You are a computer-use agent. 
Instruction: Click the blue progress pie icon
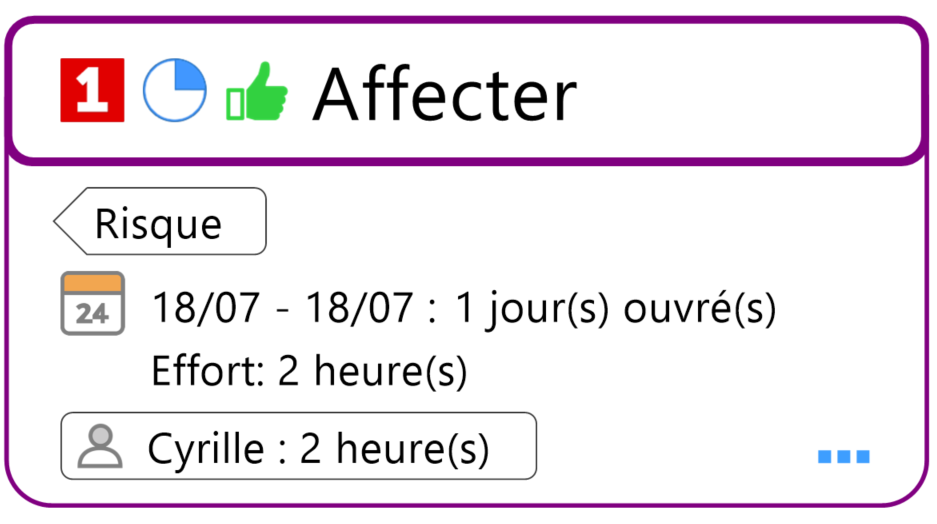pyautogui.click(x=174, y=91)
